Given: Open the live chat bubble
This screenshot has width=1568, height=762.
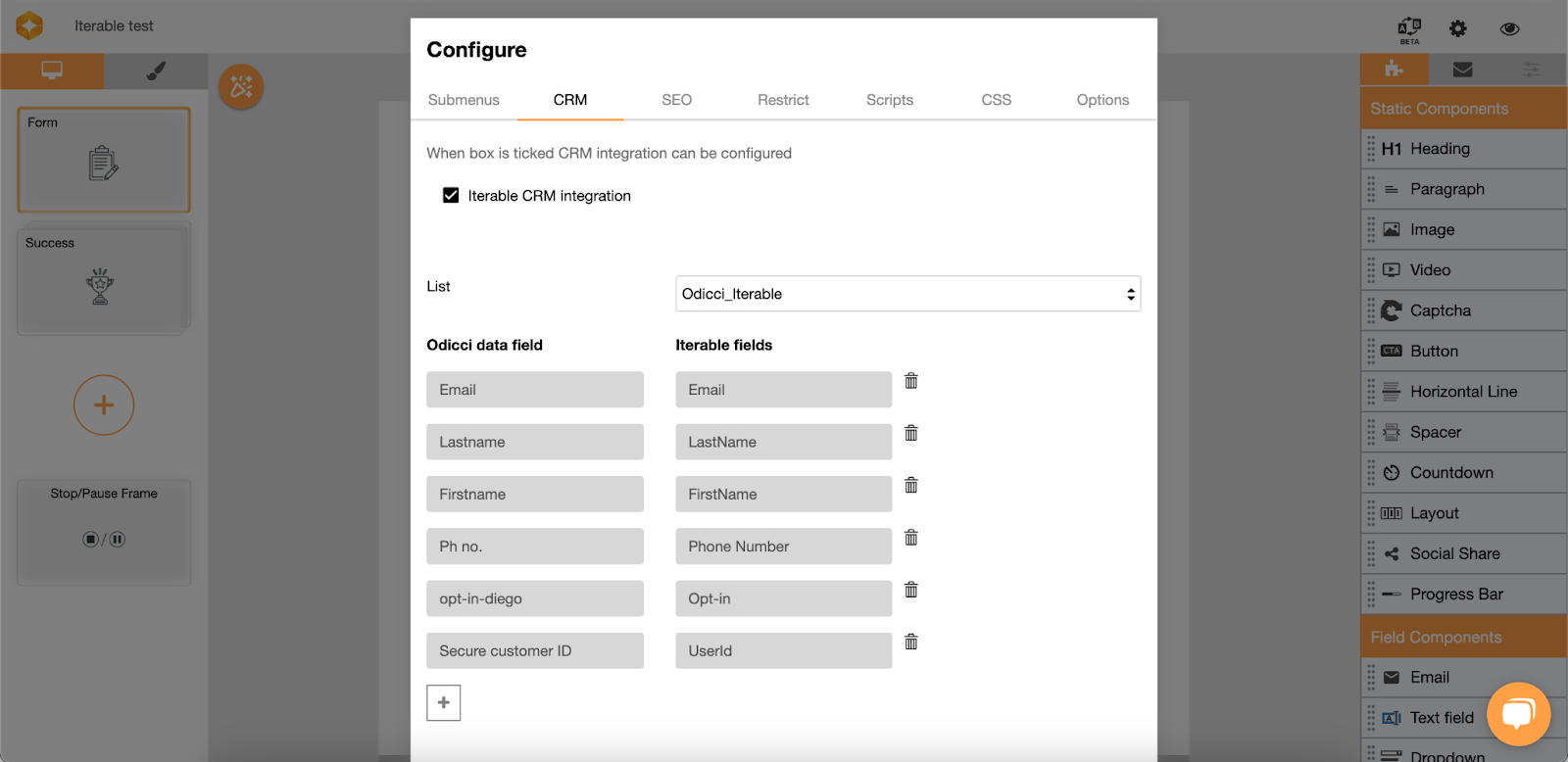Looking at the screenshot, I should pos(1517,714).
